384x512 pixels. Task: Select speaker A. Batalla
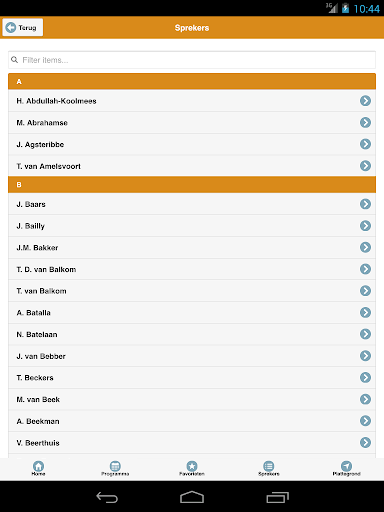(x=192, y=313)
